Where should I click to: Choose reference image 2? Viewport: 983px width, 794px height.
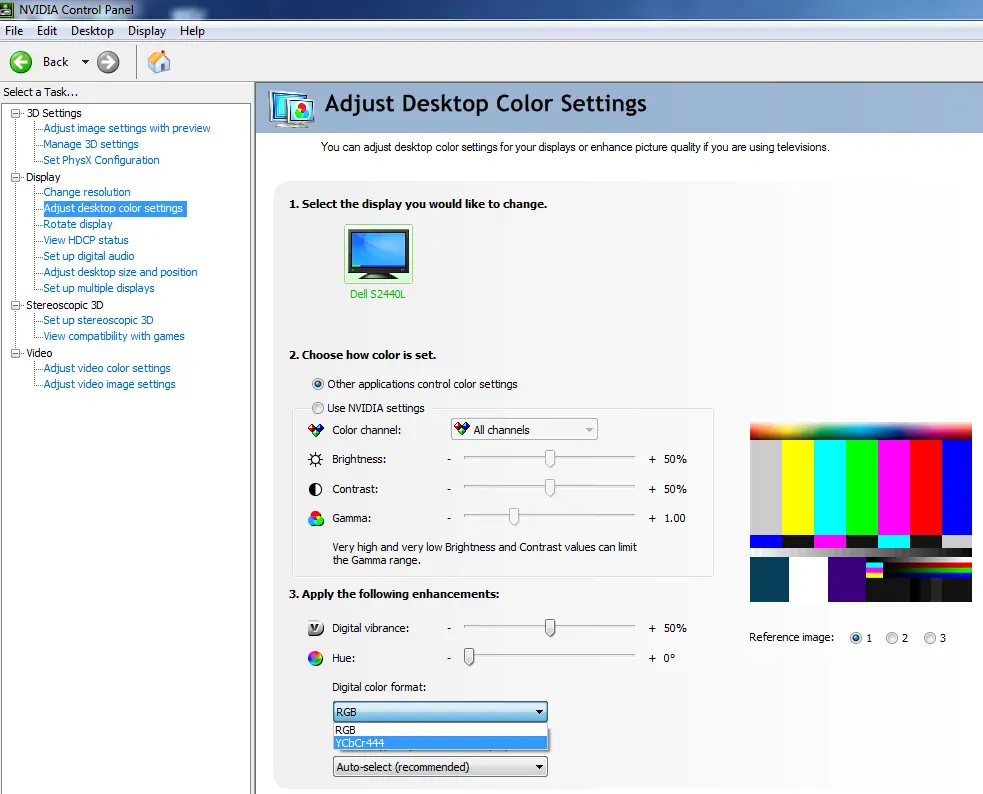tap(892, 638)
